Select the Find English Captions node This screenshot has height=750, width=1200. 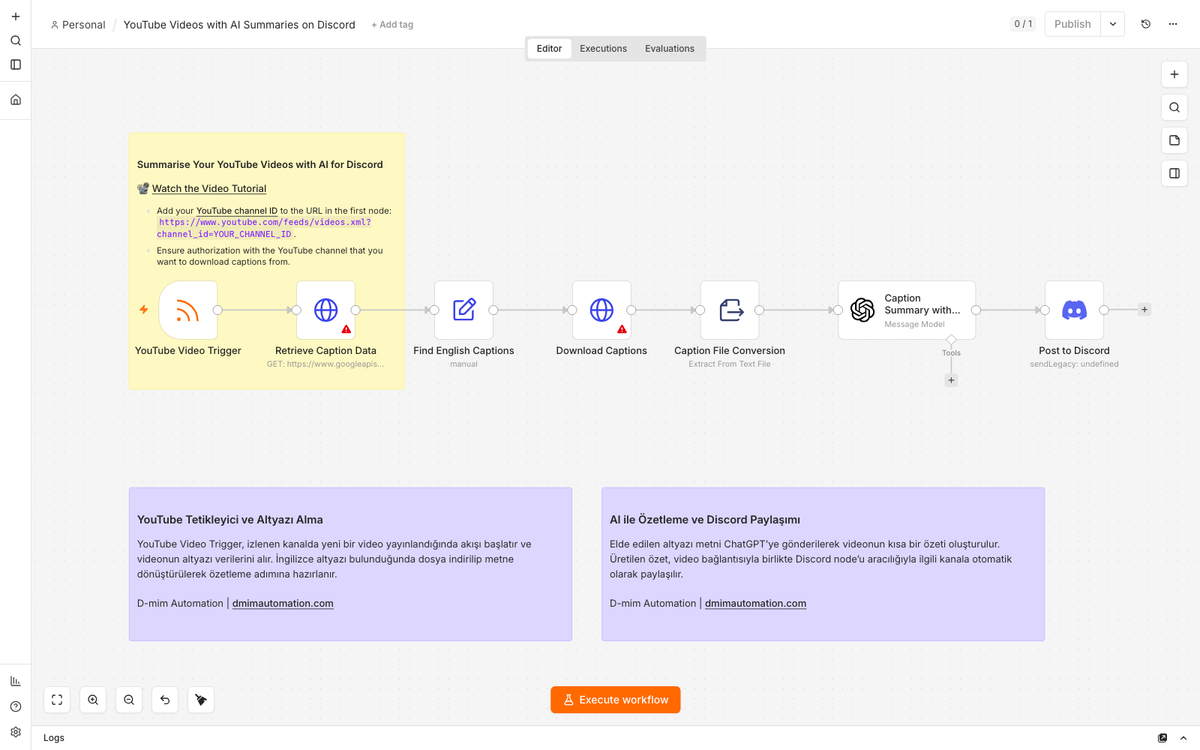(x=463, y=310)
